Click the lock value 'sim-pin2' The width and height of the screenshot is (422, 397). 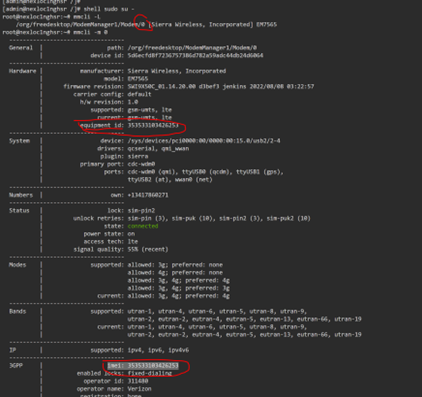click(x=141, y=211)
